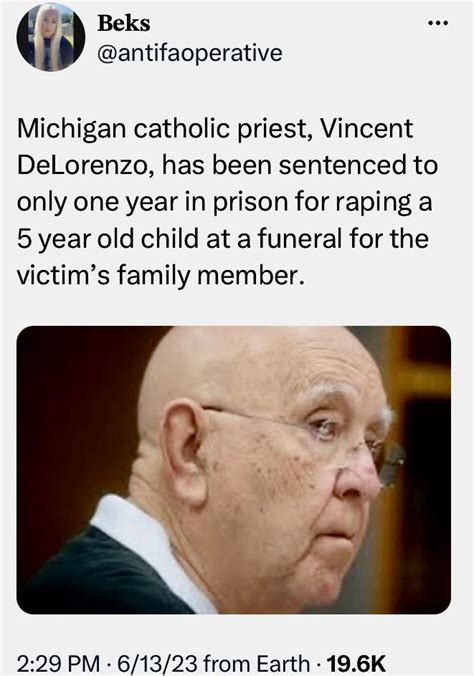Open the Beks profile avatar
The height and width of the screenshot is (676, 474).
pos(51,37)
